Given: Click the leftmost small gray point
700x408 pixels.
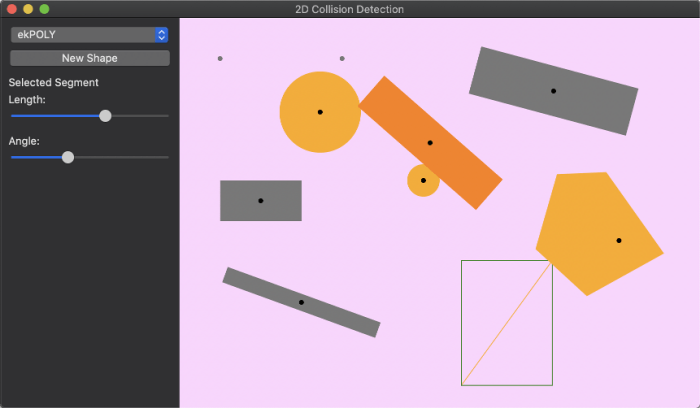Looking at the screenshot, I should point(220,58).
